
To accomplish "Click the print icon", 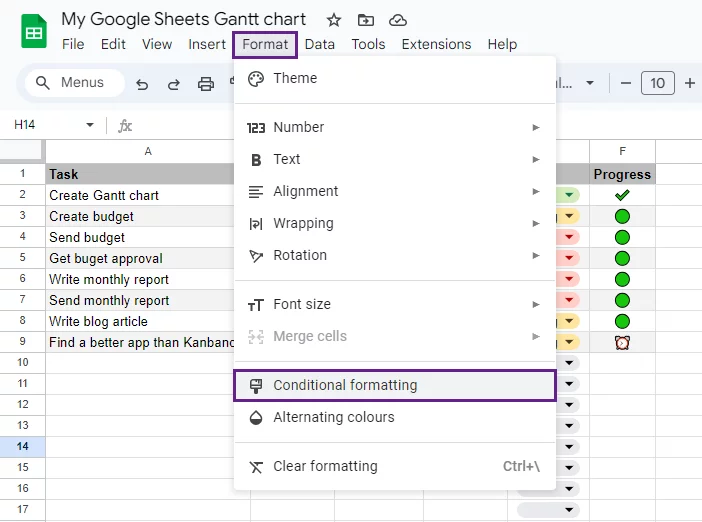I will [x=205, y=84].
